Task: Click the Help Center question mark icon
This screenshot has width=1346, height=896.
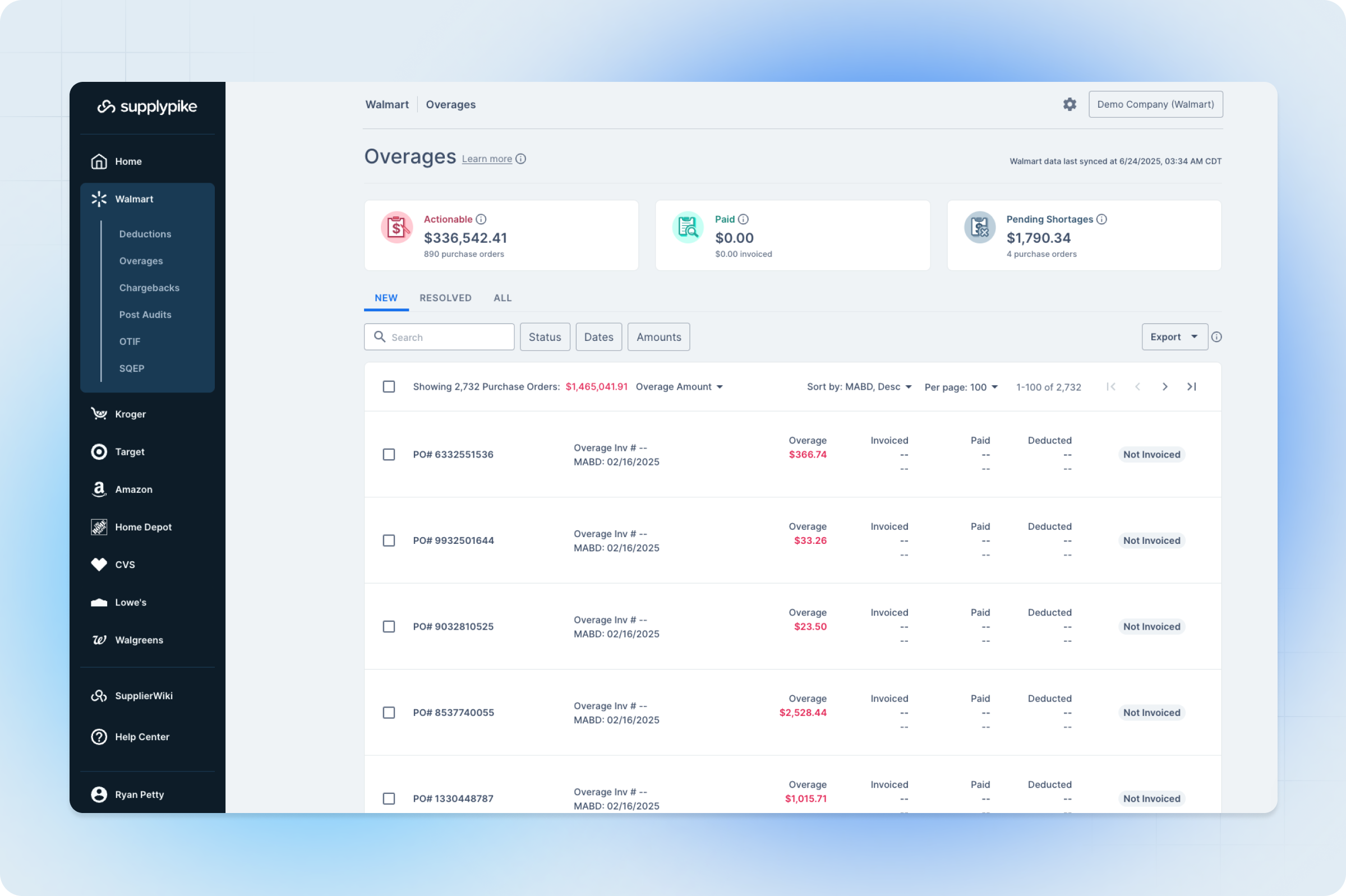Action: coord(99,737)
